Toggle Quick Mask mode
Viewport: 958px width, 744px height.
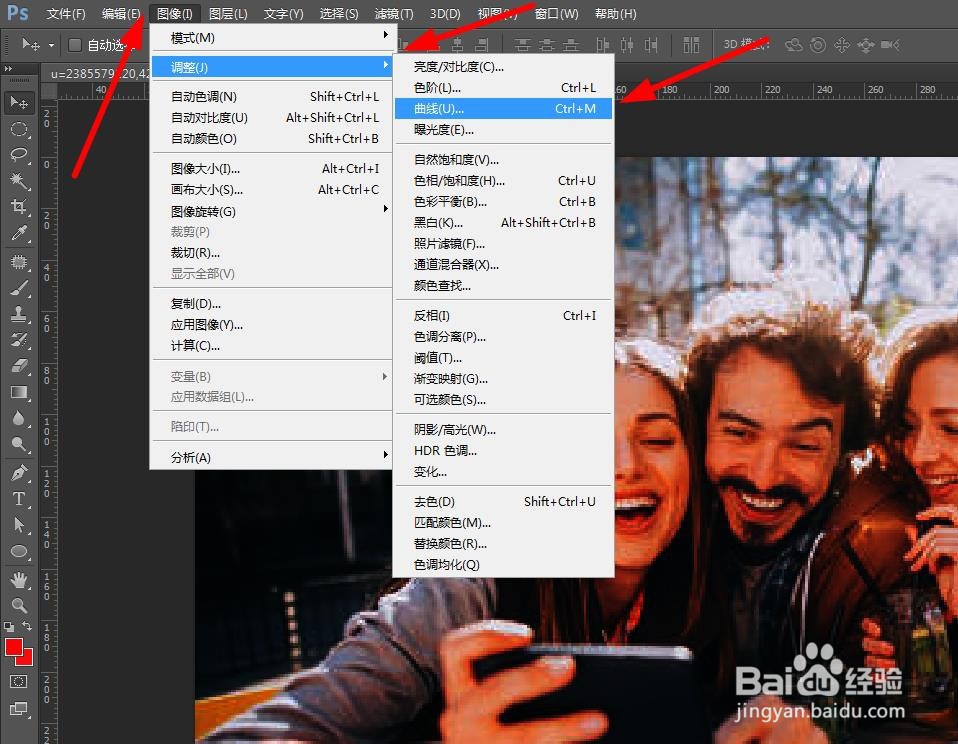[18, 683]
